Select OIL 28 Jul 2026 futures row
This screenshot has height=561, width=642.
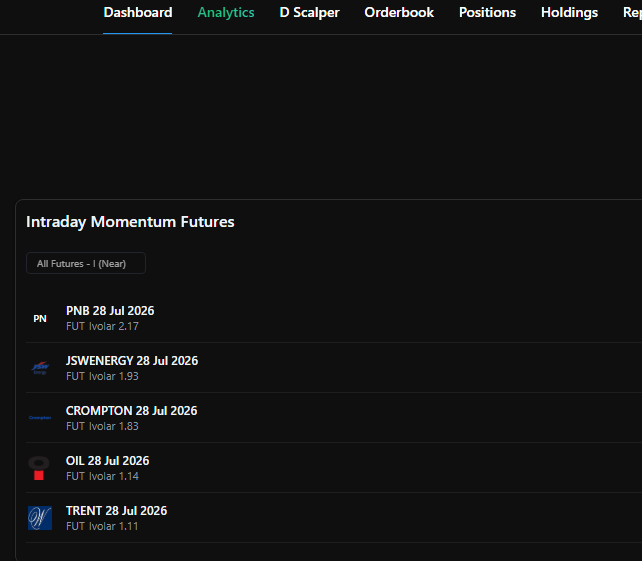[334, 468]
